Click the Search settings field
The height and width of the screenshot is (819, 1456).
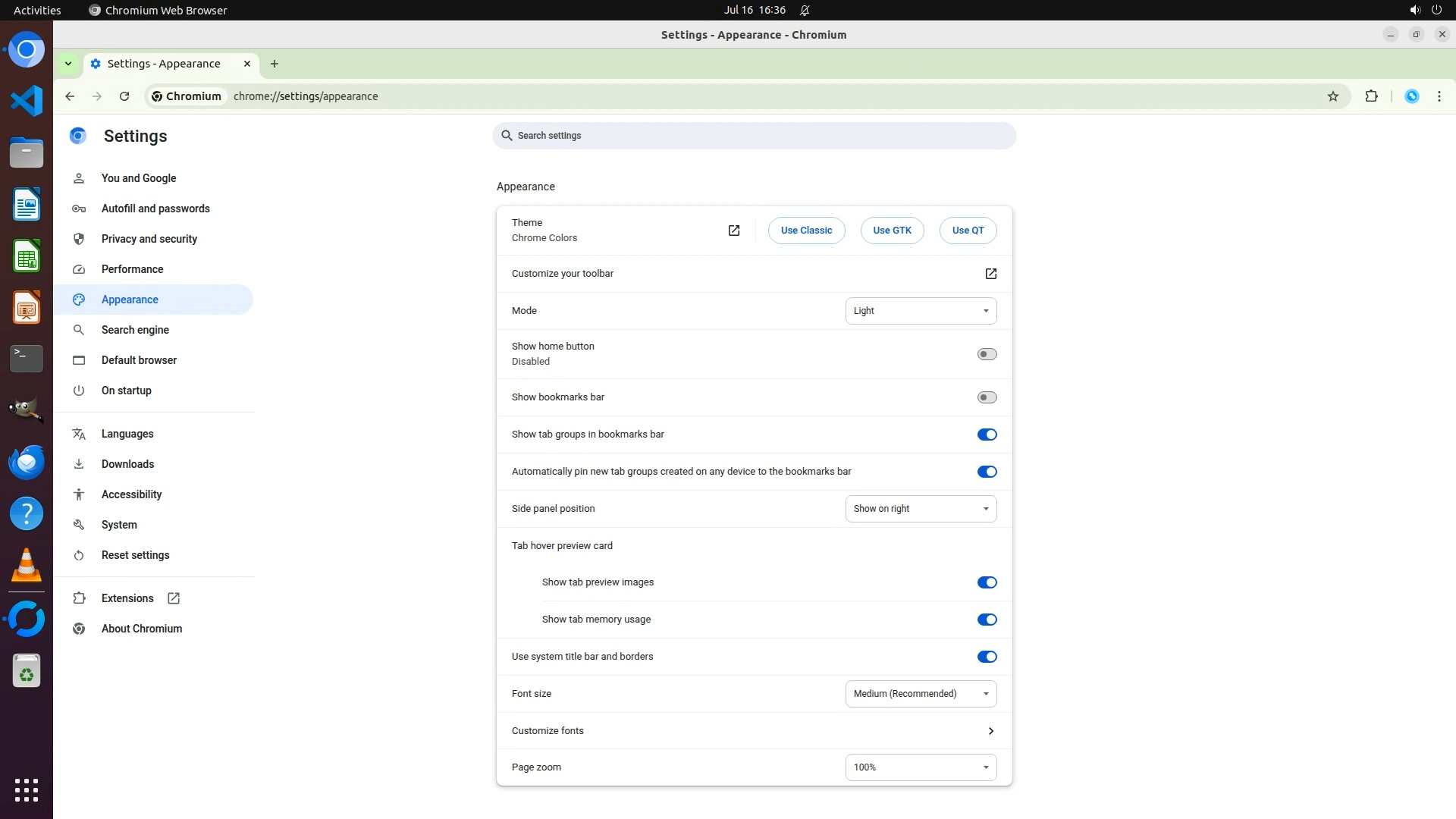point(754,136)
